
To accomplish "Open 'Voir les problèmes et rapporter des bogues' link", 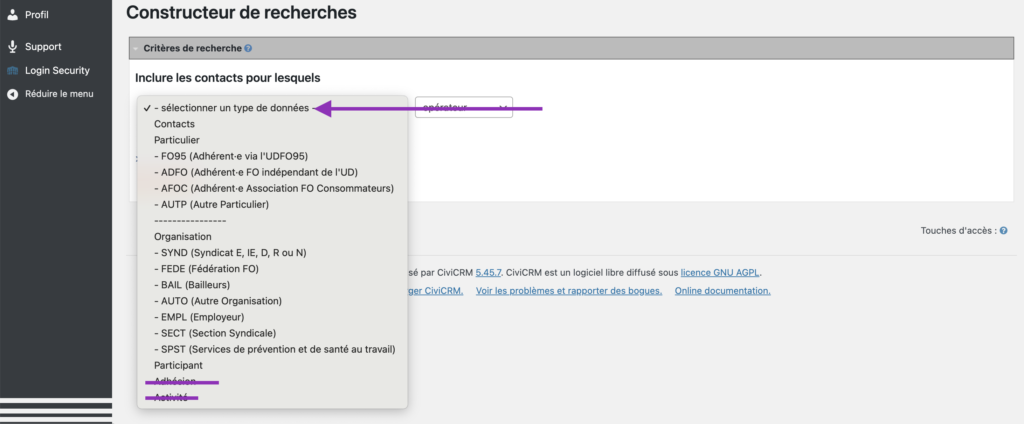I will coord(569,291).
